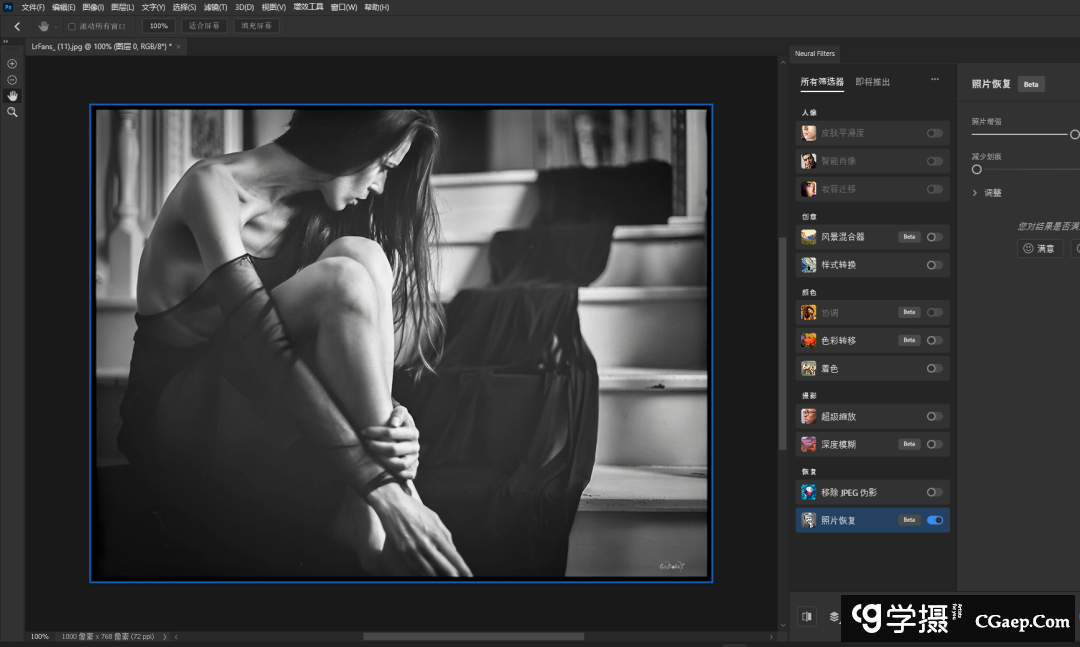The height and width of the screenshot is (647, 1080).
Task: Select the magnifier Zoom tool
Action: point(12,113)
